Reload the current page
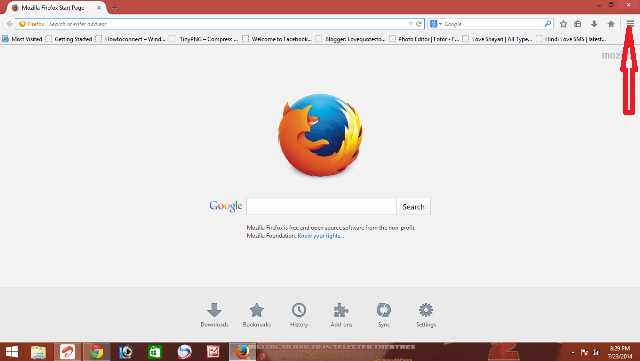This screenshot has width=640, height=361. (x=418, y=24)
